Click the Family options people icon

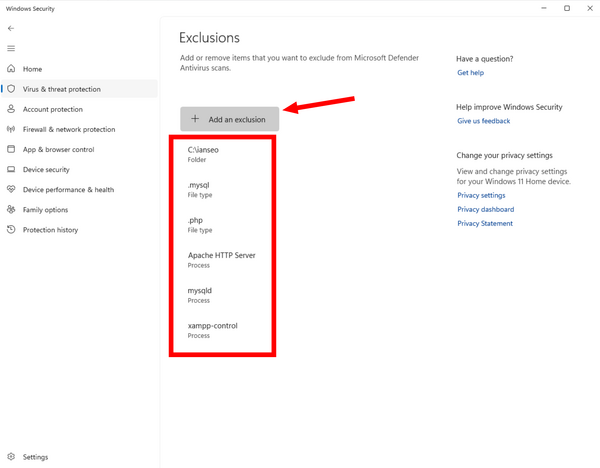click(x=11, y=209)
